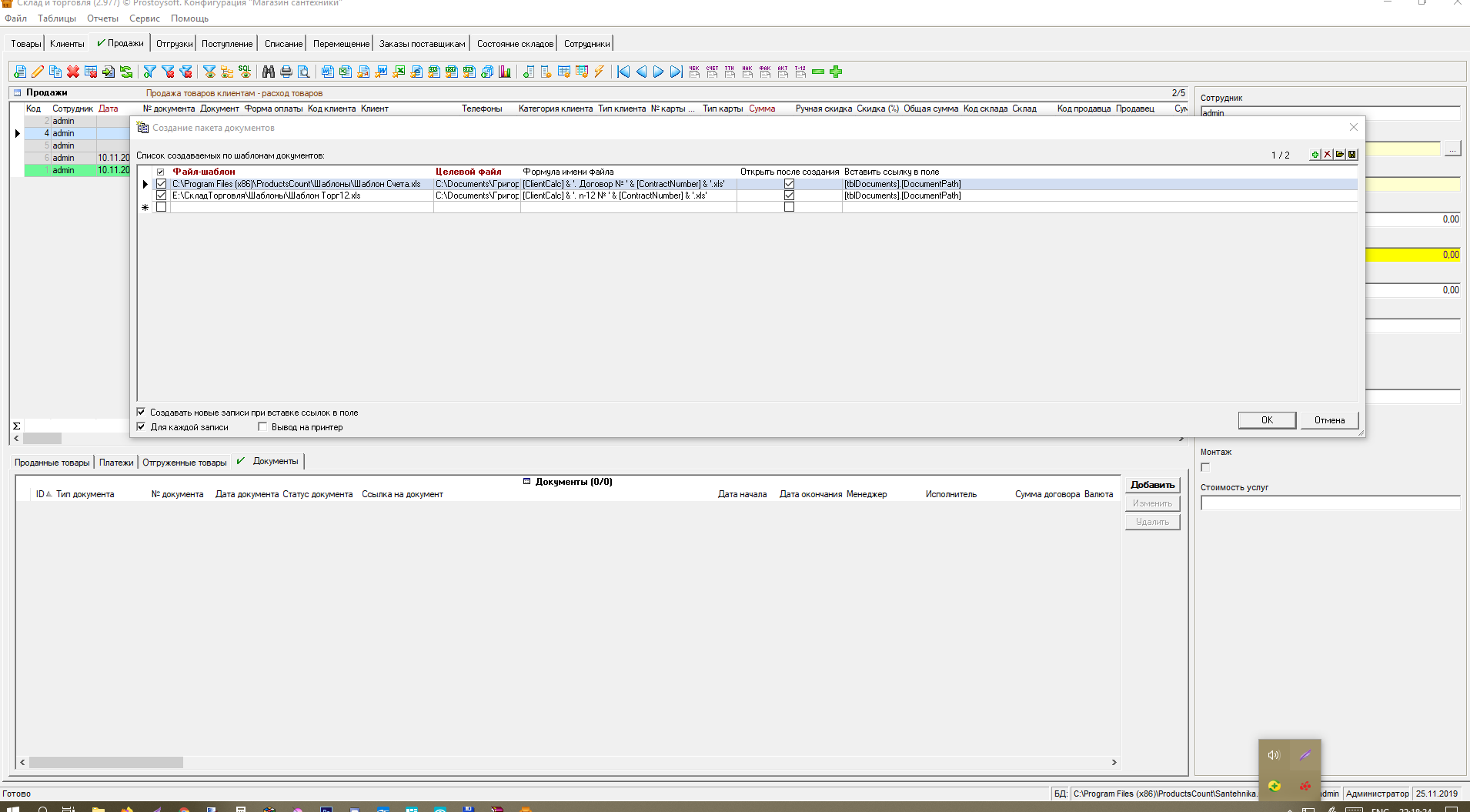Click the bar chart icon in toolbar

coord(505,72)
